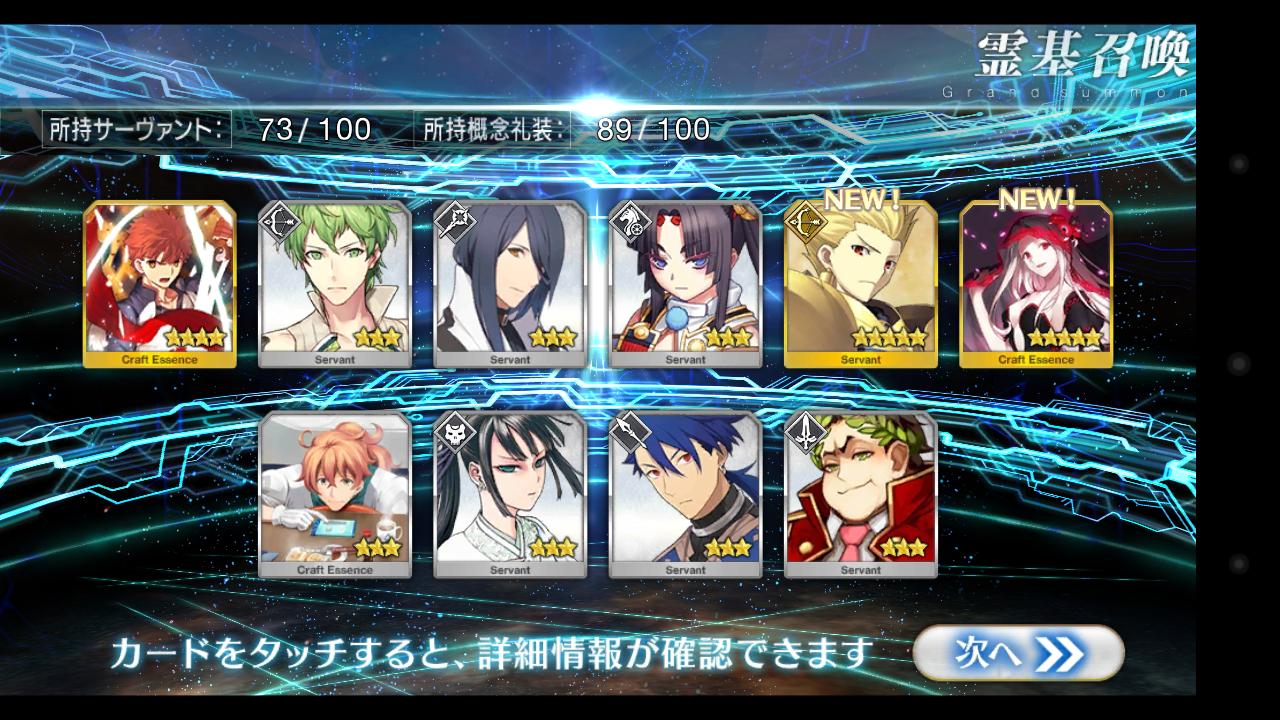Click the Rider class horse icon

[x=629, y=221]
